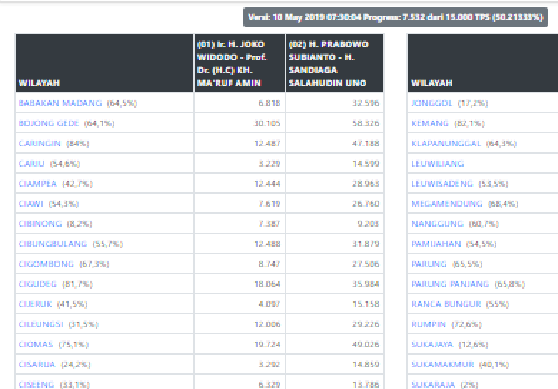Image resolution: width=558 pixels, height=389 pixels.
Task: Open the CIOMAS district link
Action: point(36,344)
